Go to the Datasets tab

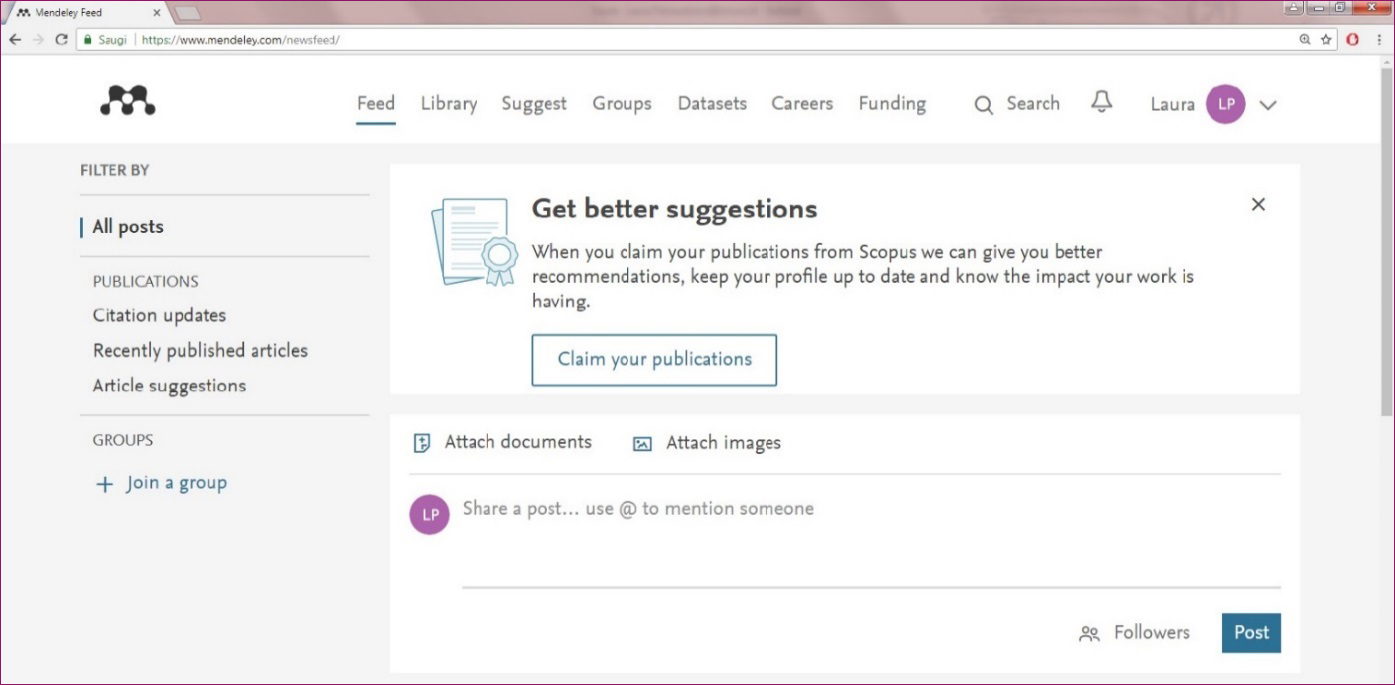click(x=712, y=103)
